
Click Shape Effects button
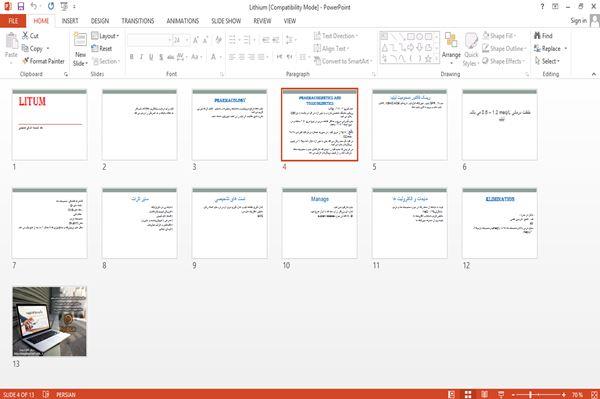coord(503,61)
